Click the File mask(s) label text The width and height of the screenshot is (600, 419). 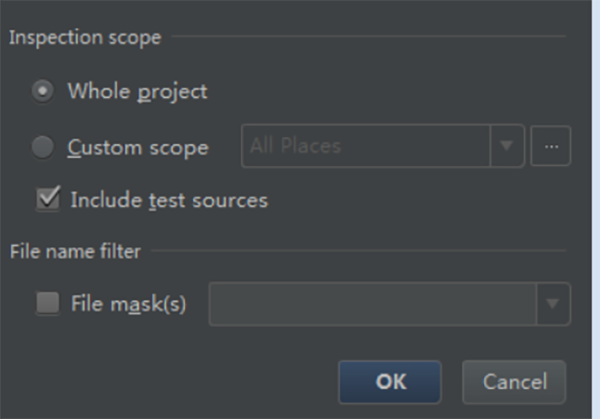click(x=129, y=304)
